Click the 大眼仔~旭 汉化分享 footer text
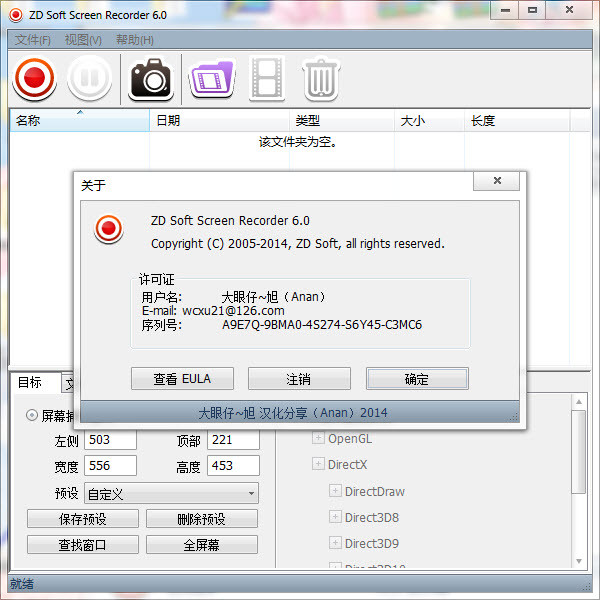This screenshot has width=600, height=600. (x=293, y=413)
